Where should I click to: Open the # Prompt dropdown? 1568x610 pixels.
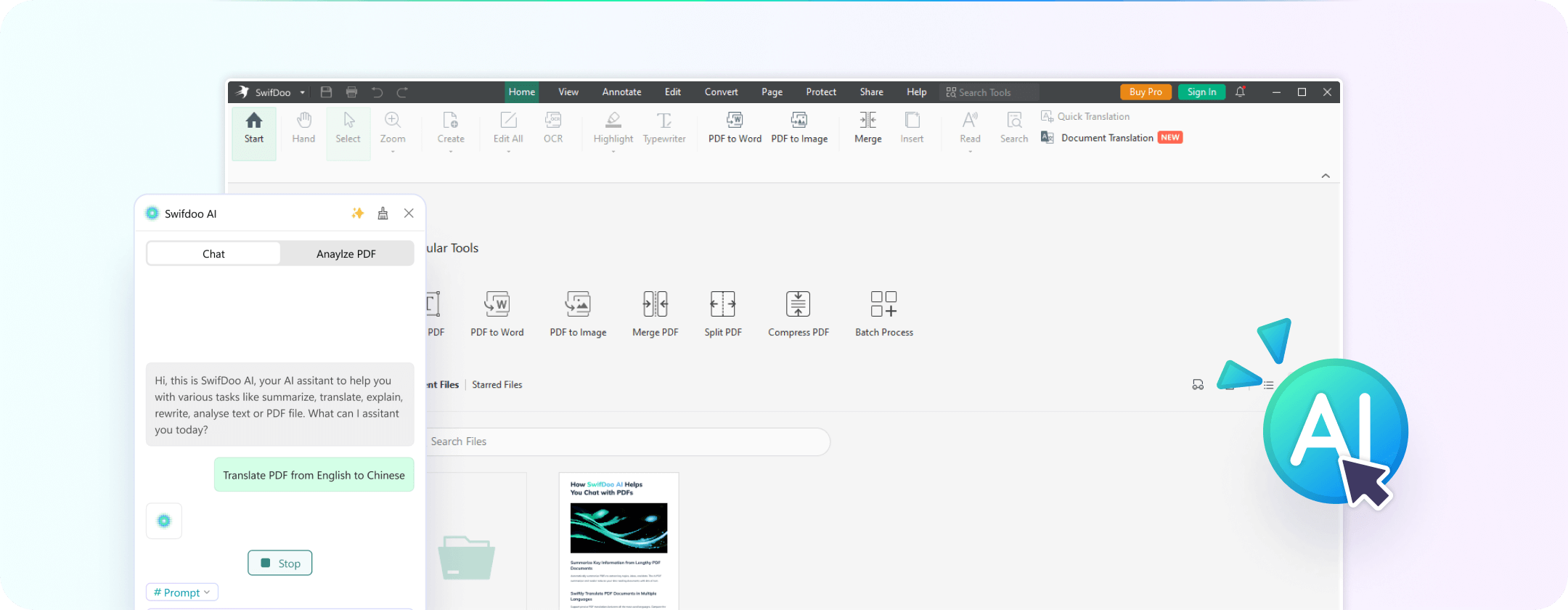(x=182, y=593)
